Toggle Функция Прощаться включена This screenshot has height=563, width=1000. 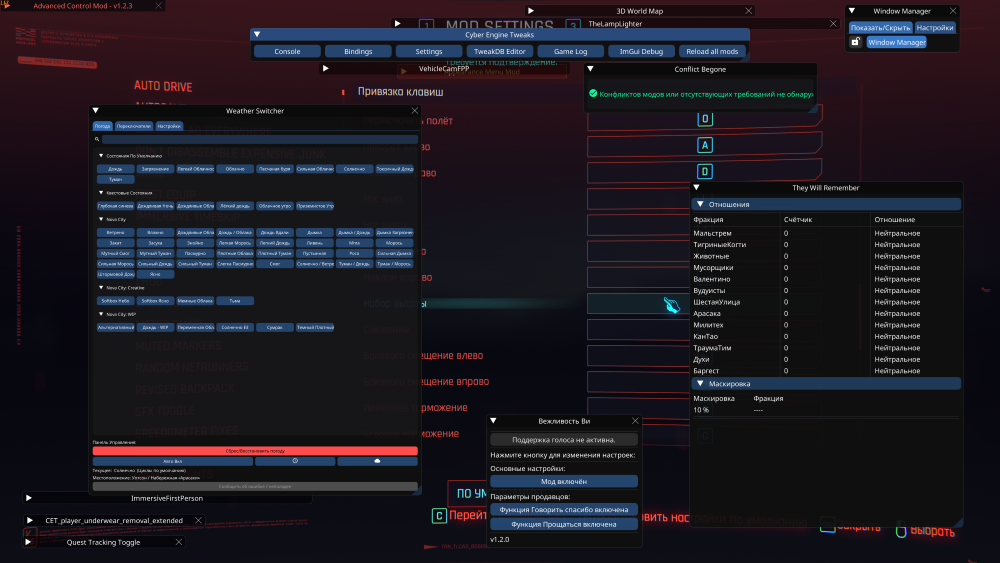(564, 524)
